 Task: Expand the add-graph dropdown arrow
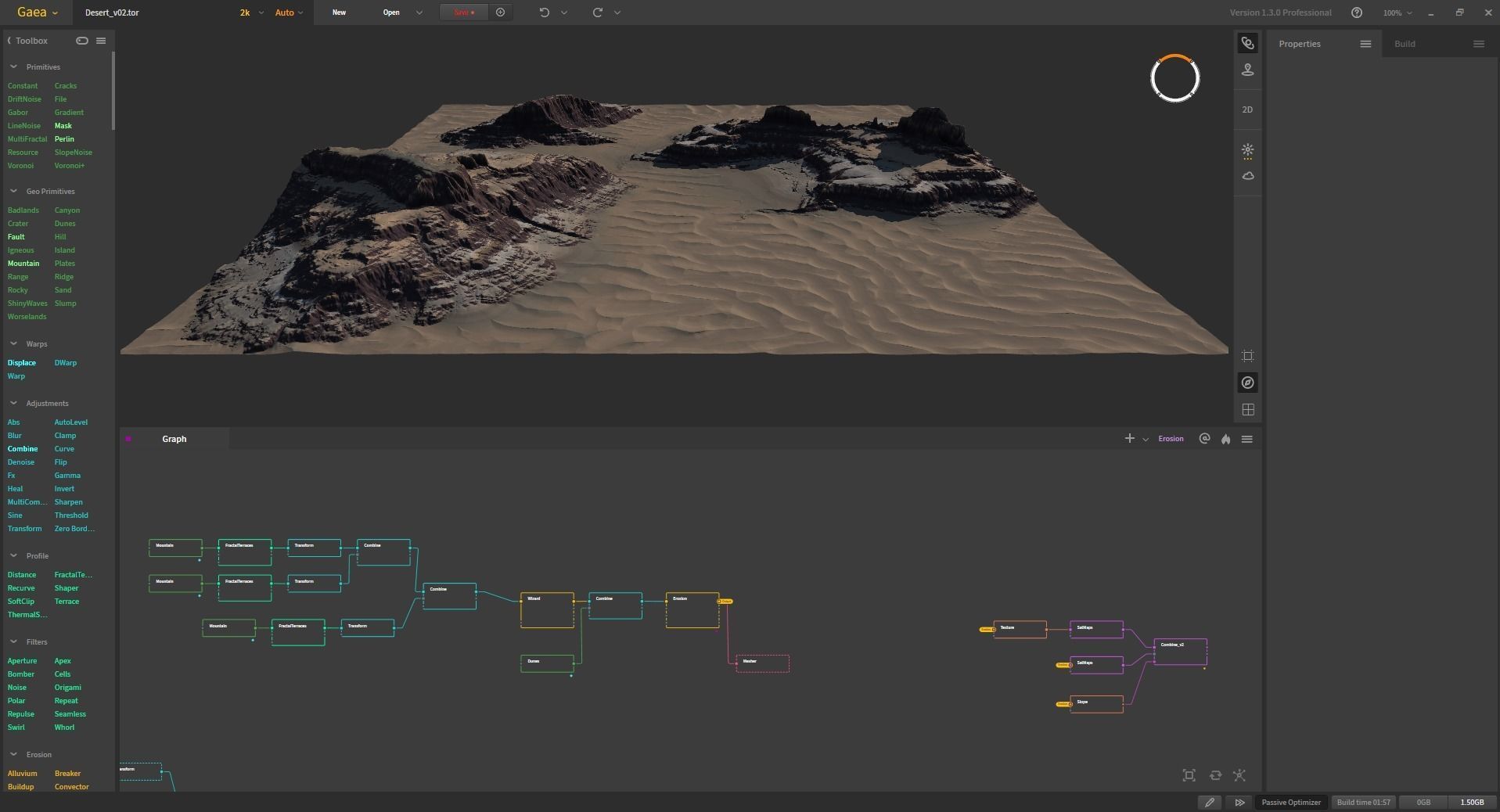point(1146,440)
